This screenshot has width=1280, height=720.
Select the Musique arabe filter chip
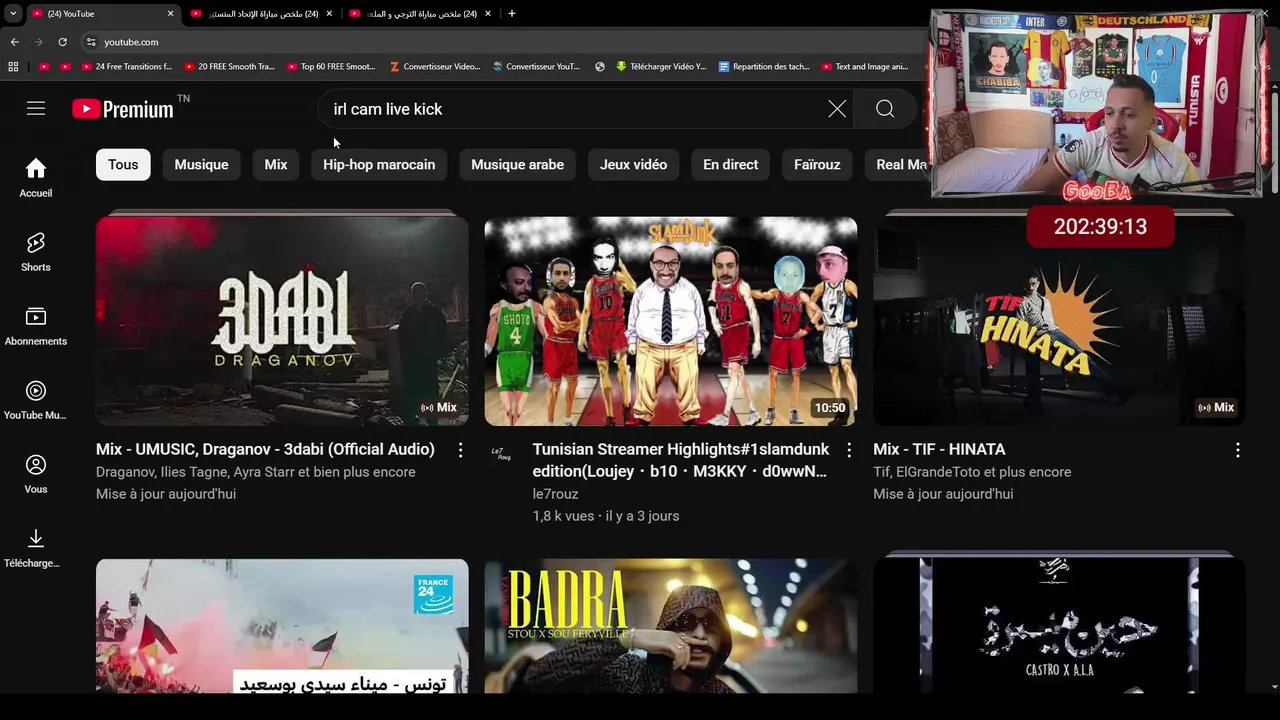(517, 165)
